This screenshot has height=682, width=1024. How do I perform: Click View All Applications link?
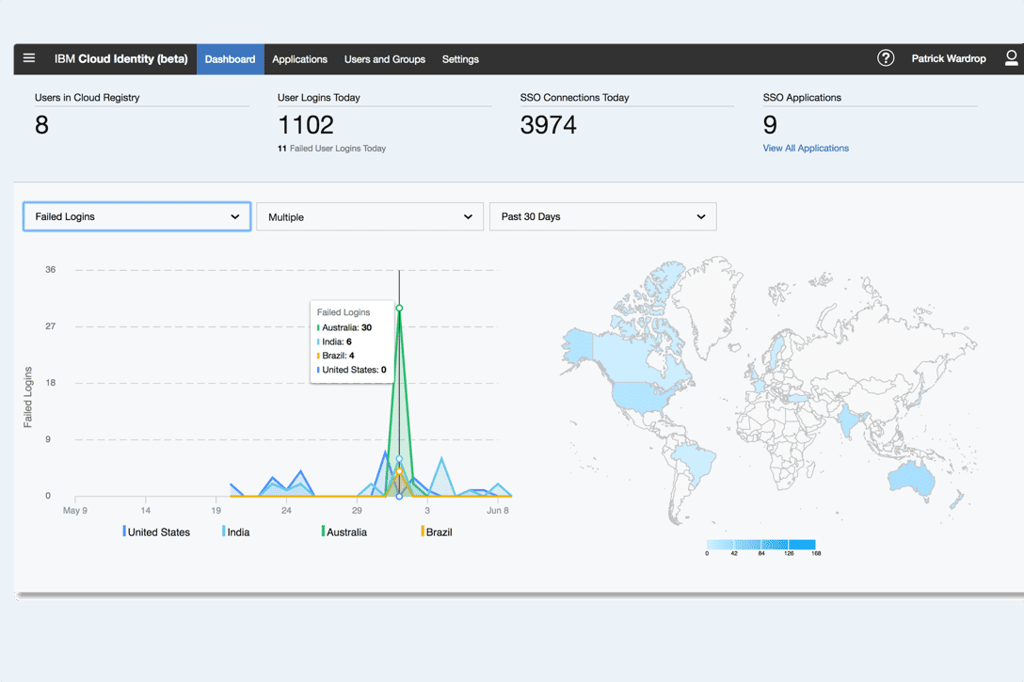point(805,148)
